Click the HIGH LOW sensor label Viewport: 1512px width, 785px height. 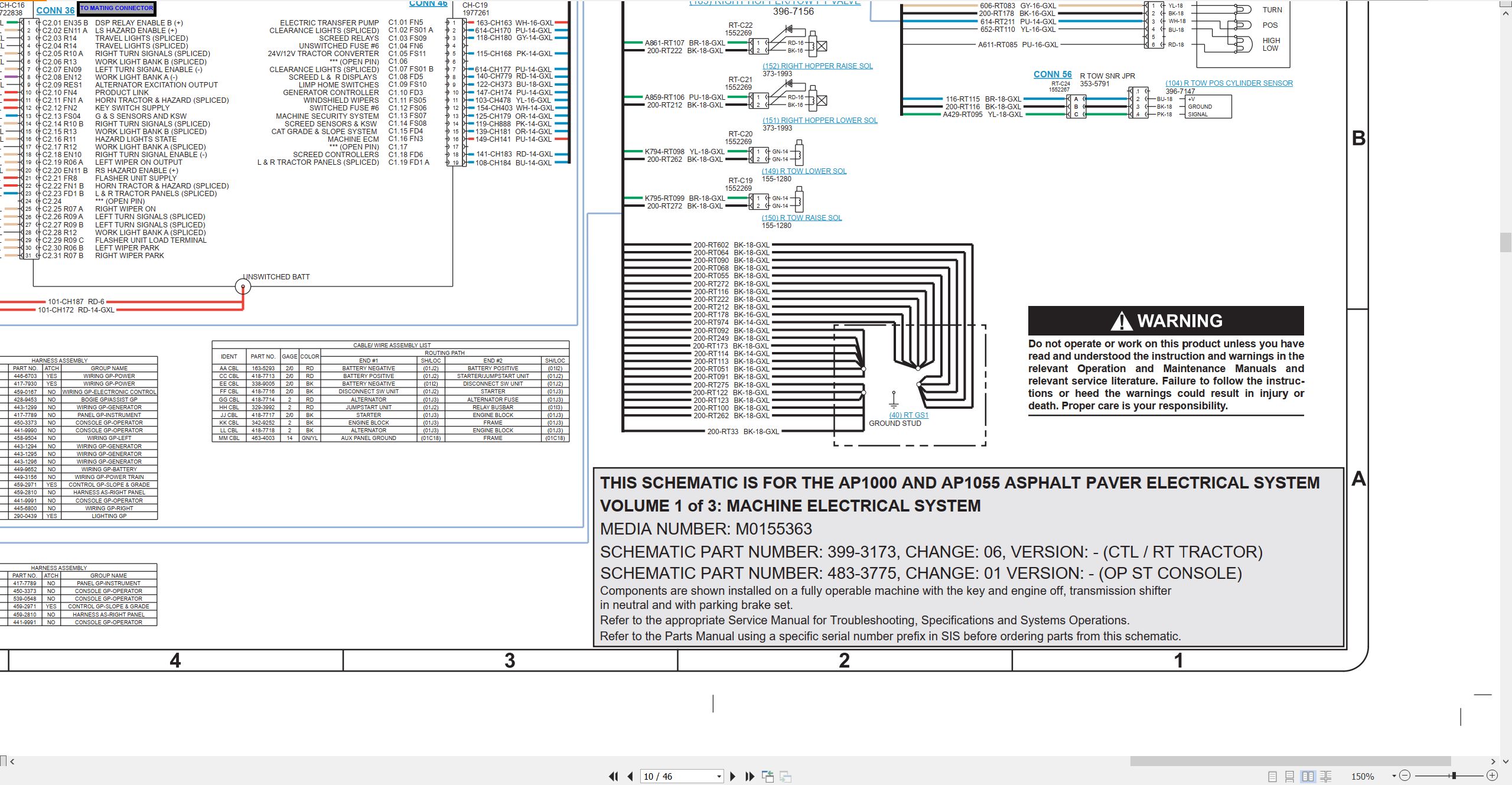1271,44
